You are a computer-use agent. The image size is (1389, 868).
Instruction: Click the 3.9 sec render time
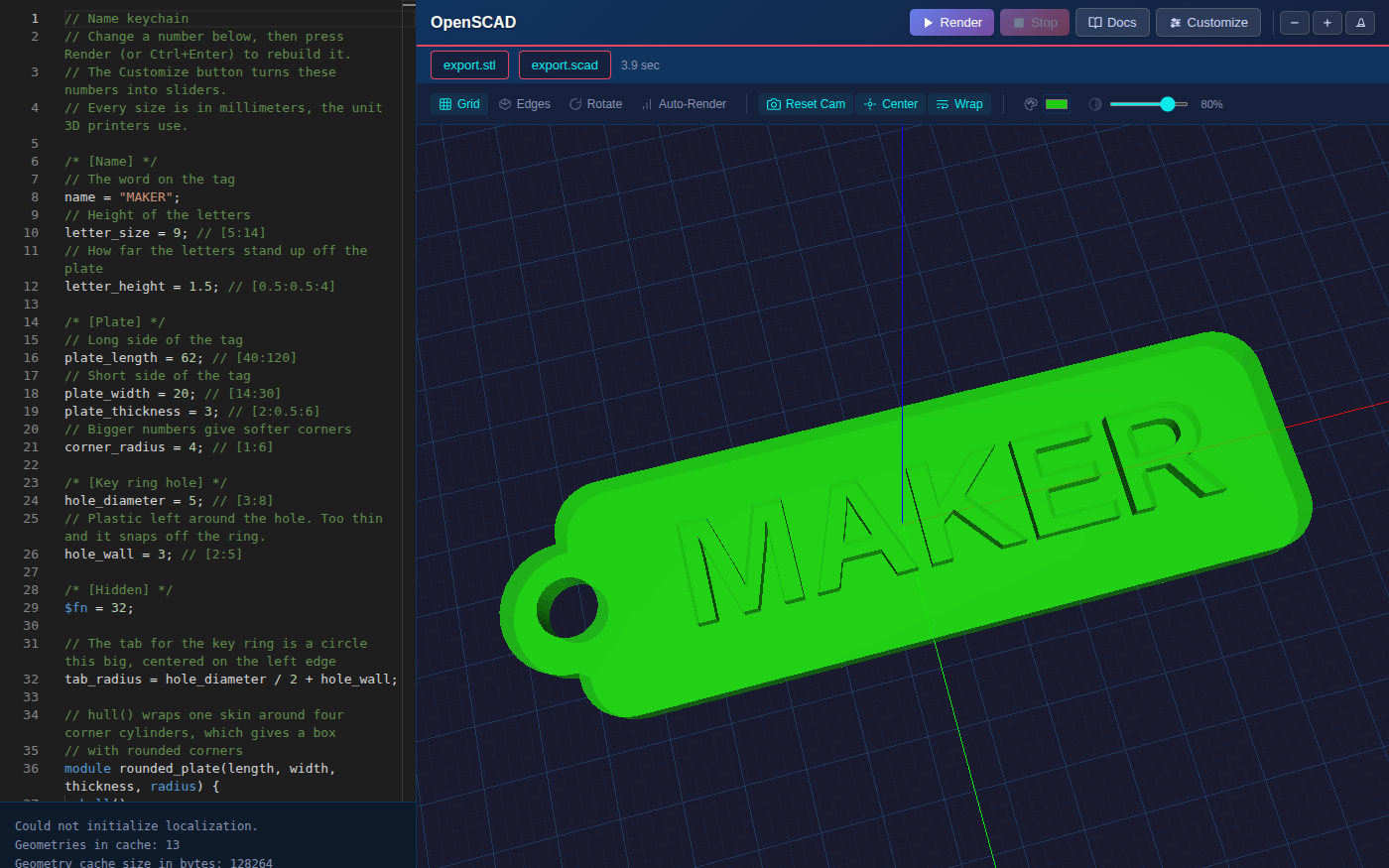coord(640,65)
